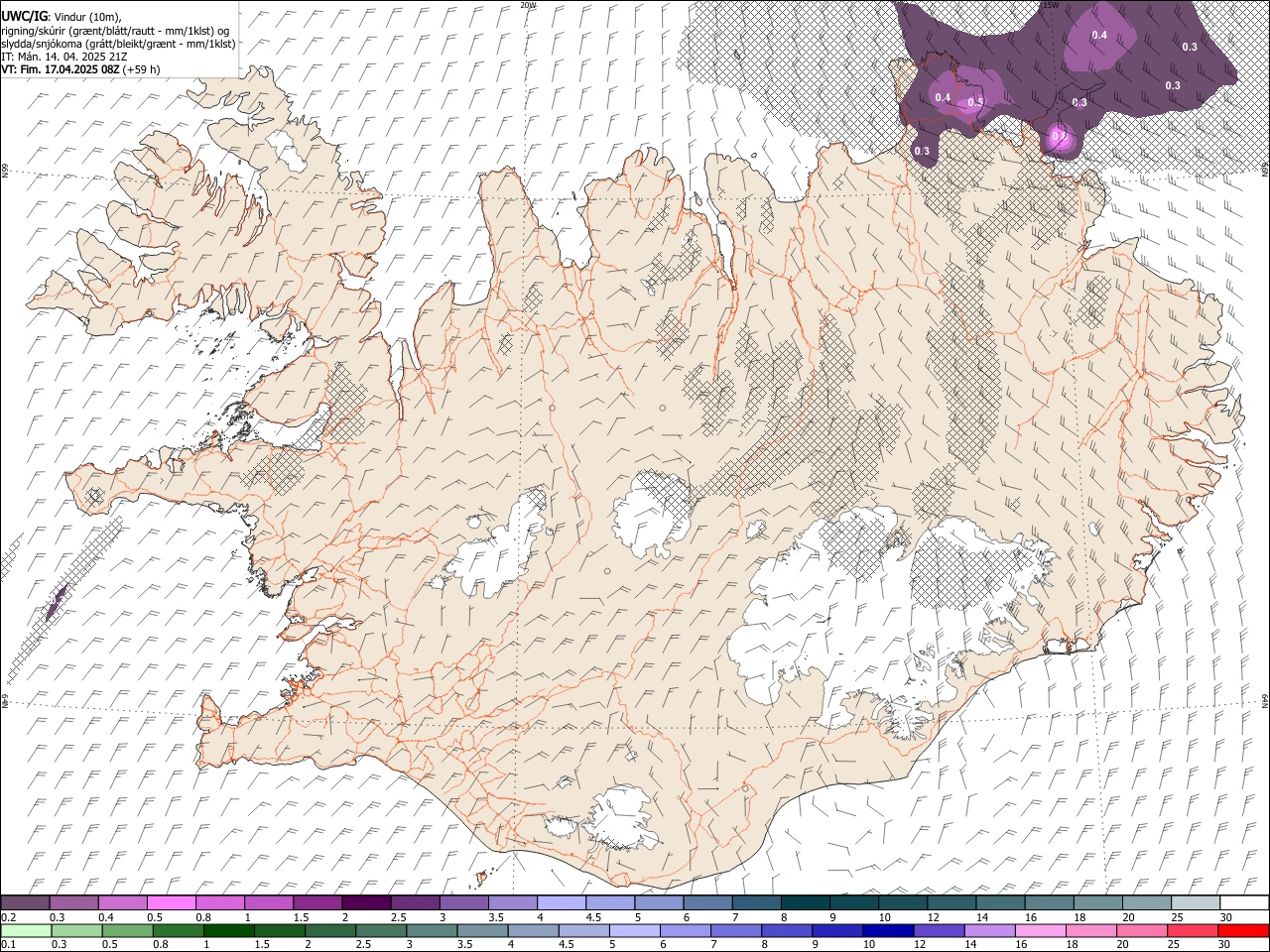Select the upper legend swatch between 14 and 16
The width and height of the screenshot is (1270, 952).
[1000, 902]
